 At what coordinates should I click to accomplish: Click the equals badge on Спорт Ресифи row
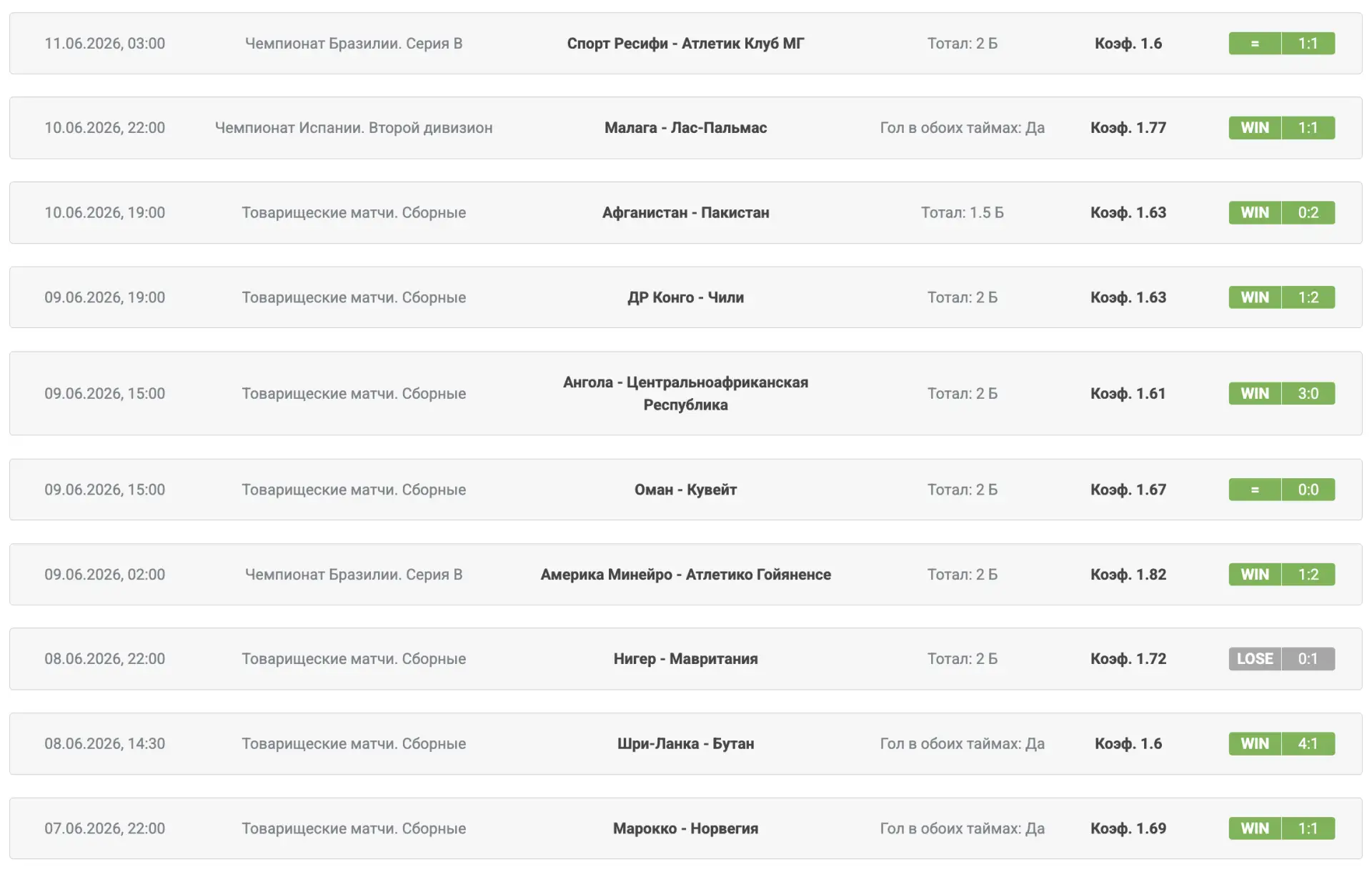point(1255,44)
